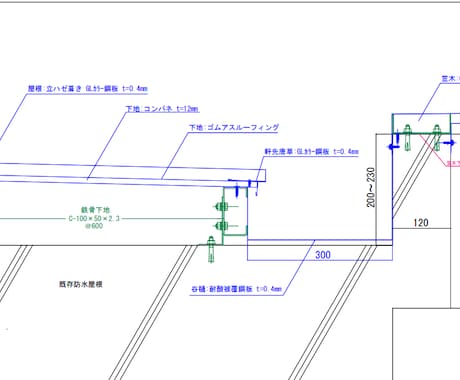Select the '下地:コンパネ t=12mm' annotation
This screenshot has width=460, height=380.
pyautogui.click(x=162, y=109)
